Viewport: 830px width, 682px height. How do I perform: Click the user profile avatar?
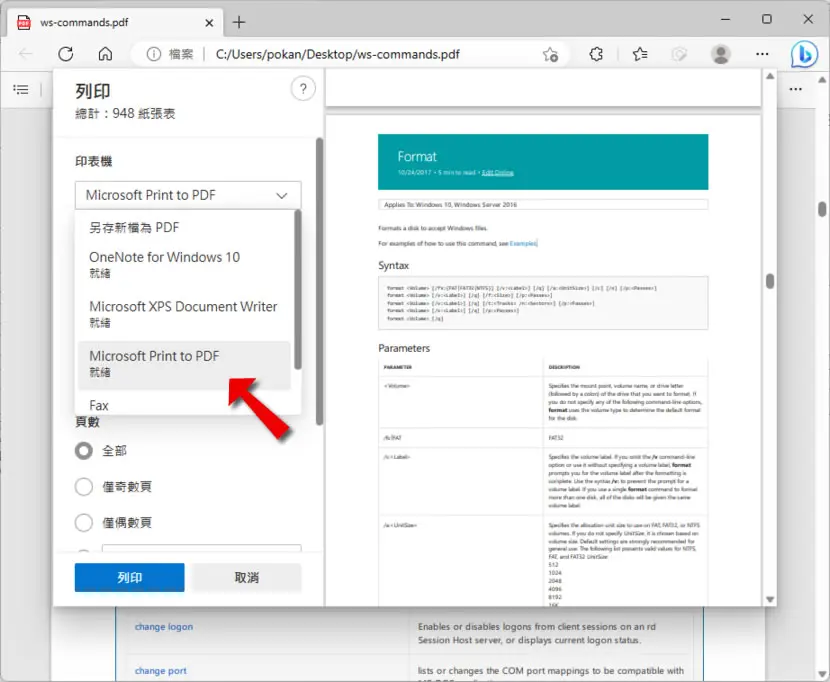tap(720, 54)
